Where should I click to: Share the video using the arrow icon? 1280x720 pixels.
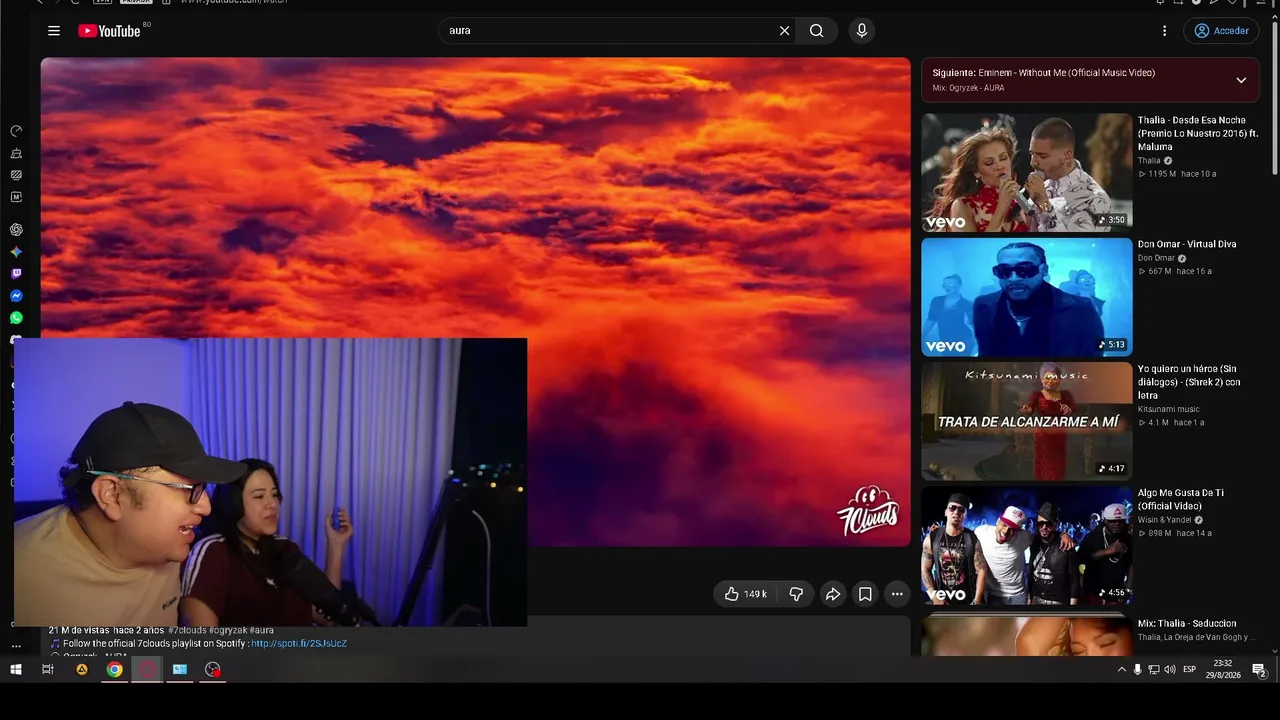pyautogui.click(x=832, y=594)
